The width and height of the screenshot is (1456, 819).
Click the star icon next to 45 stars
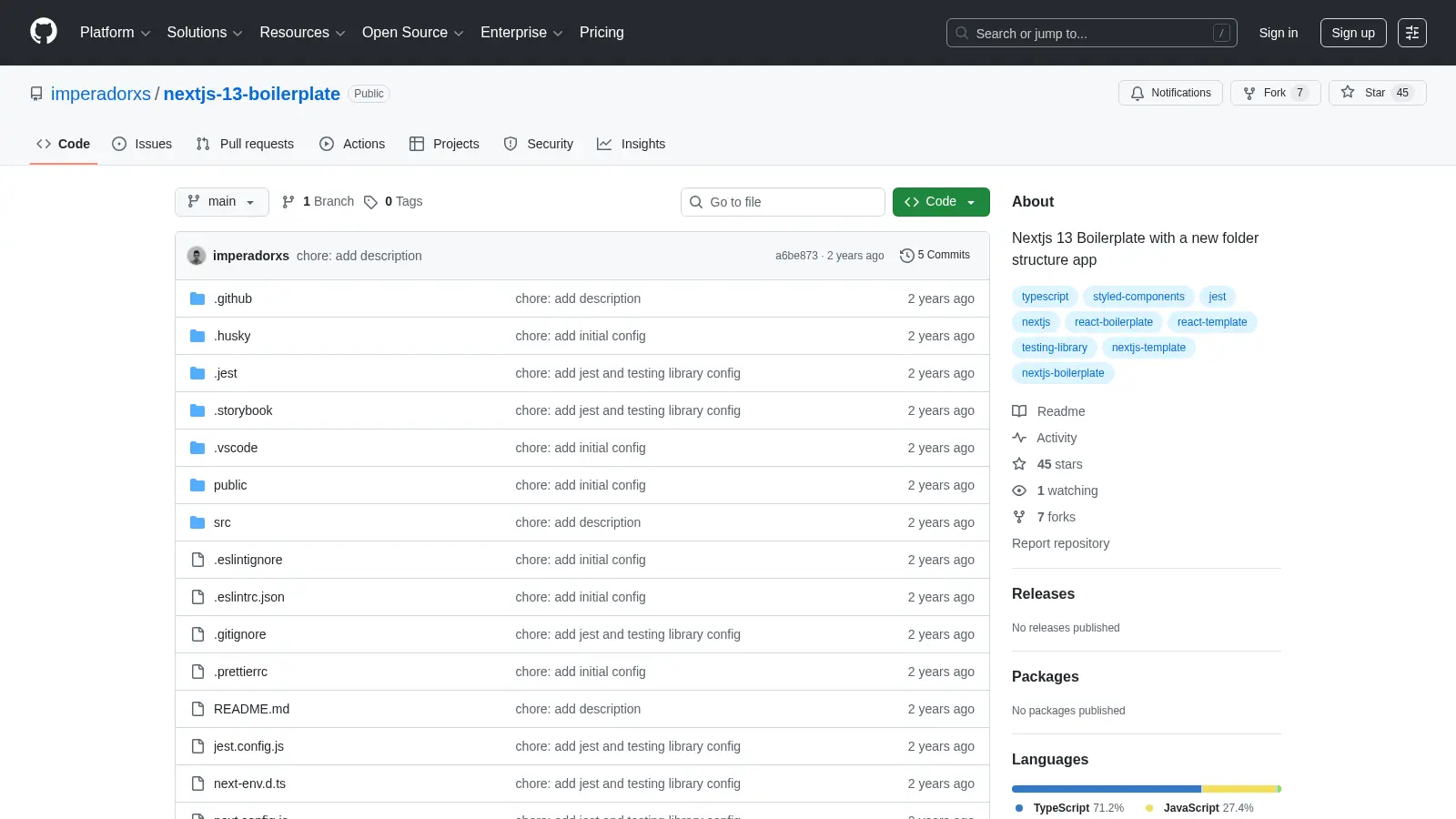coord(1019,464)
